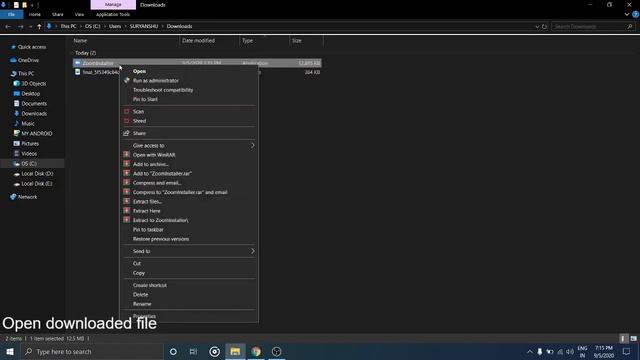The image size is (640, 360).
Task: Expand Give access to submenu
Action: tap(189, 145)
